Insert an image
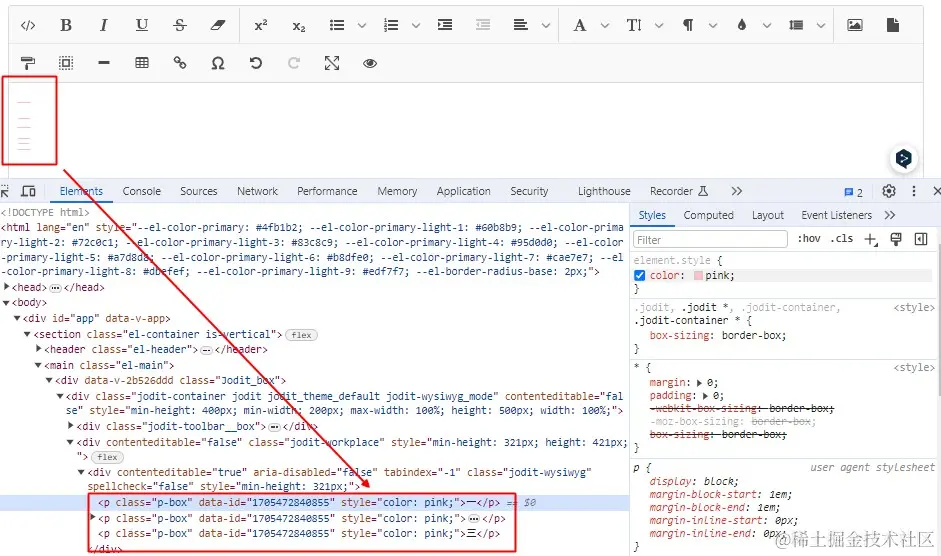This screenshot has width=941, height=556. (855, 25)
